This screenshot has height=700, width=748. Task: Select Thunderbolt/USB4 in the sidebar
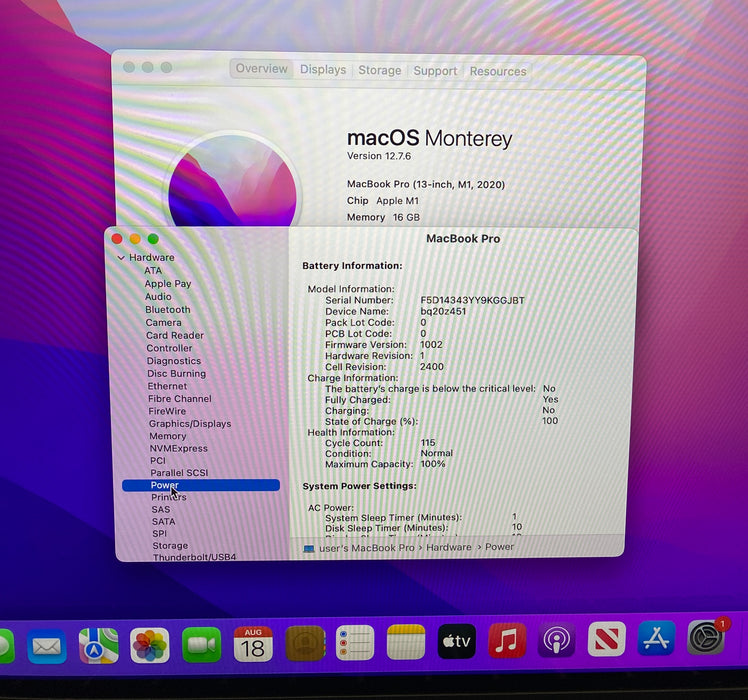coord(195,557)
